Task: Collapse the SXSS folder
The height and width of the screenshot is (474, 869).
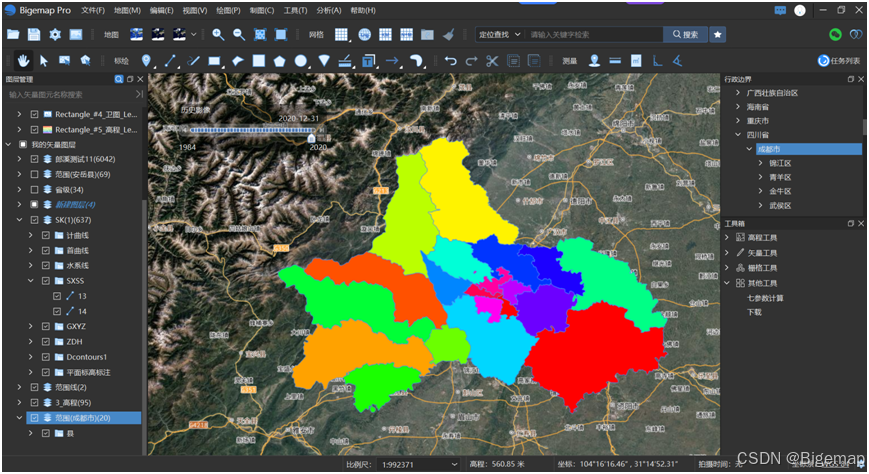Action: [x=31, y=281]
